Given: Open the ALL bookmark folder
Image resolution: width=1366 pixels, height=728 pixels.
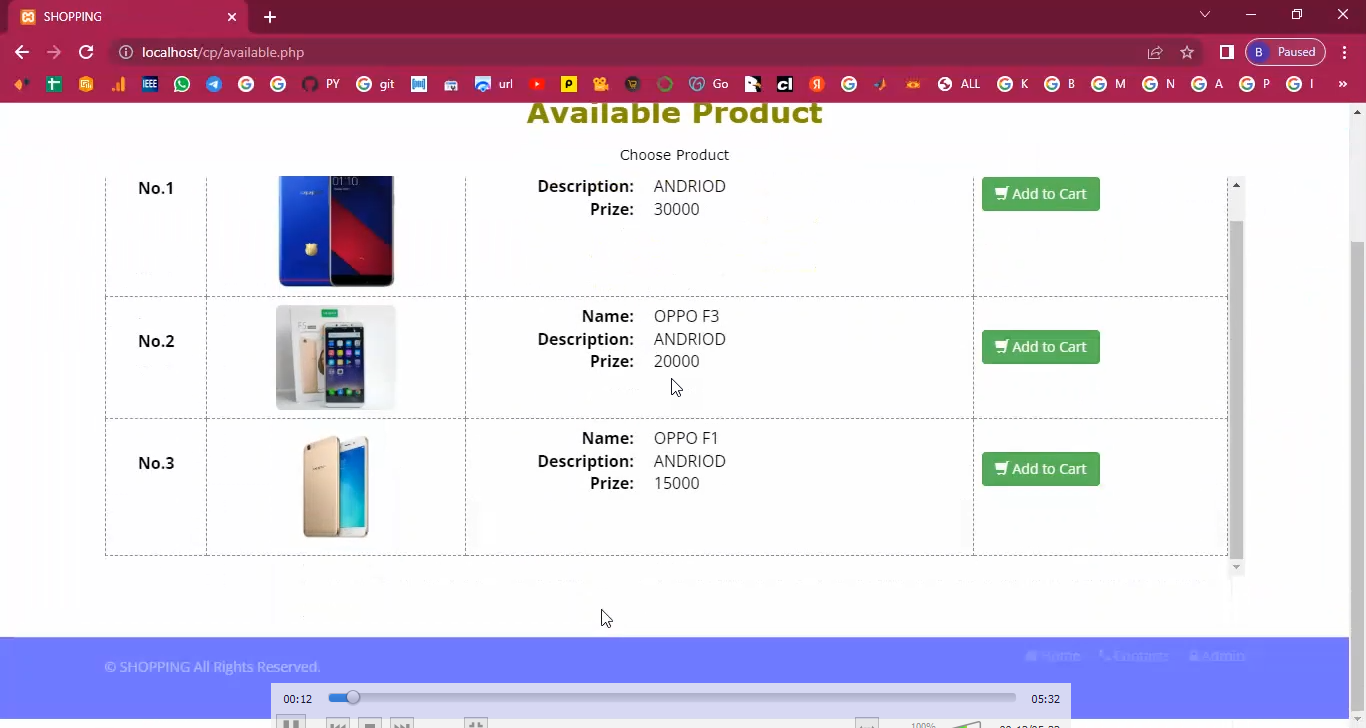Looking at the screenshot, I should coord(958,85).
